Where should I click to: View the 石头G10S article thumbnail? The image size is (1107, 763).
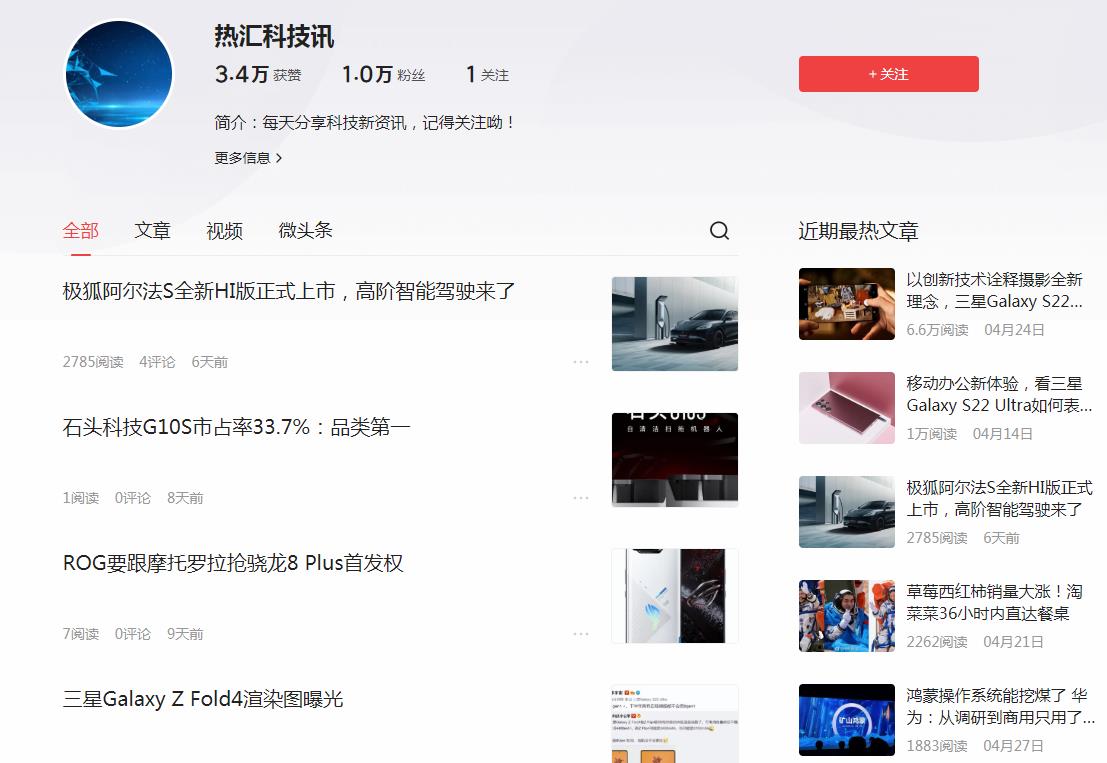674,460
